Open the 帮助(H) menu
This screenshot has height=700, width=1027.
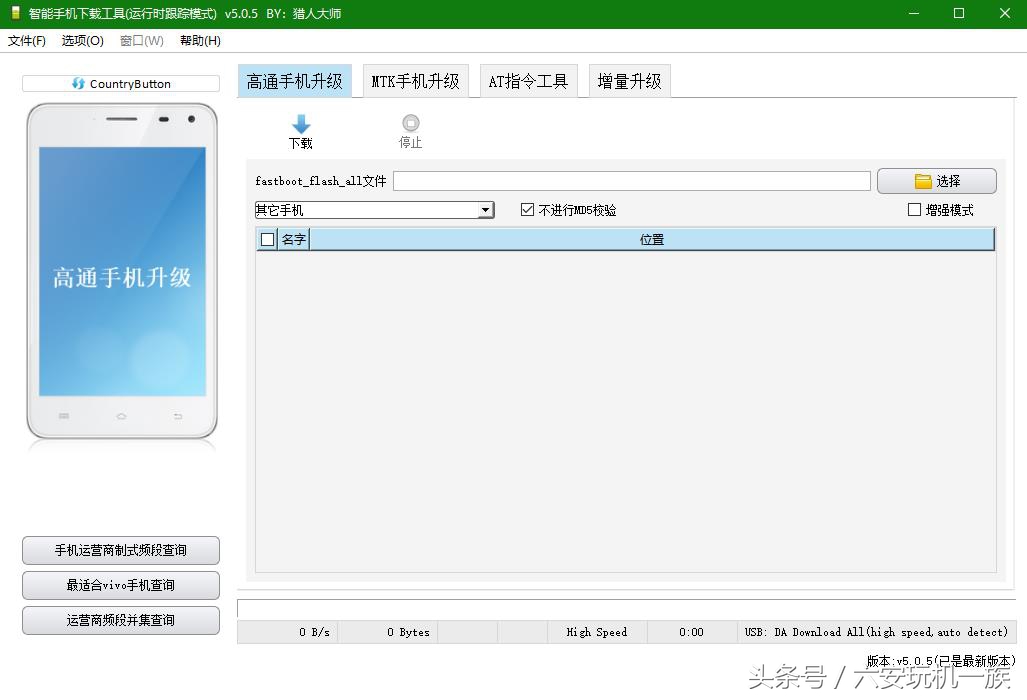[199, 41]
